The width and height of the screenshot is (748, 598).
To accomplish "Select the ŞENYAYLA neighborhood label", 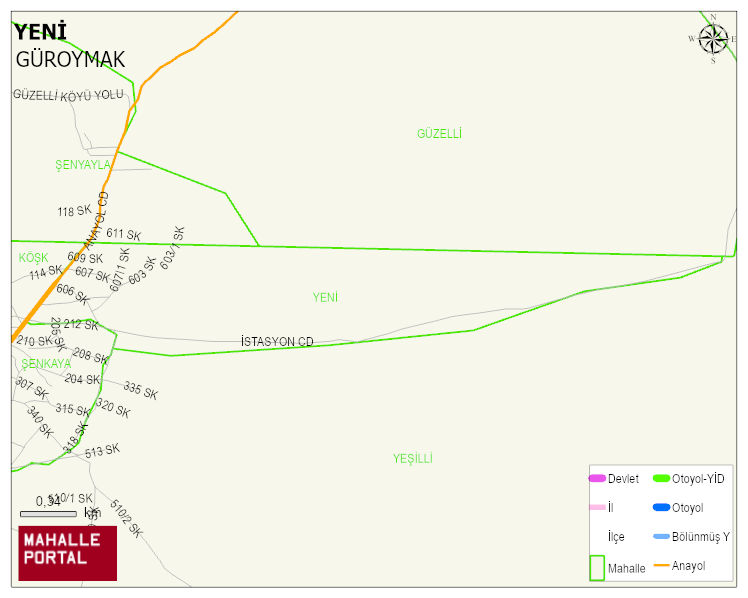I will point(83,165).
